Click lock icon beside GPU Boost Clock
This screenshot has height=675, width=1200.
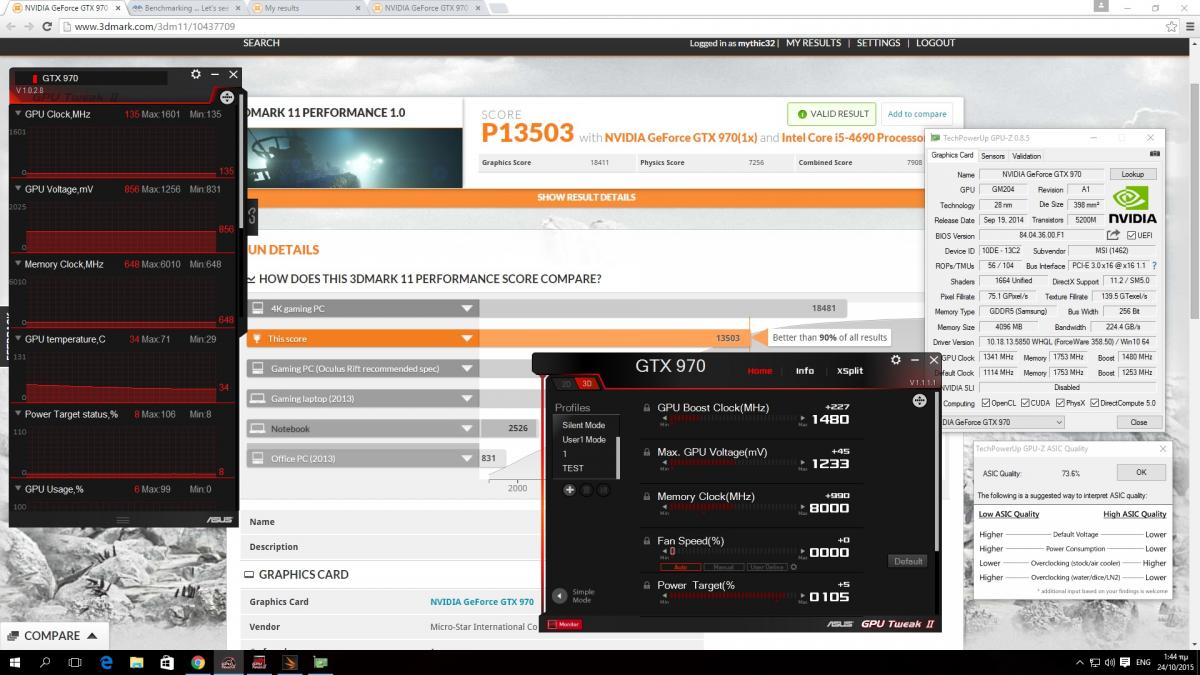coord(647,408)
